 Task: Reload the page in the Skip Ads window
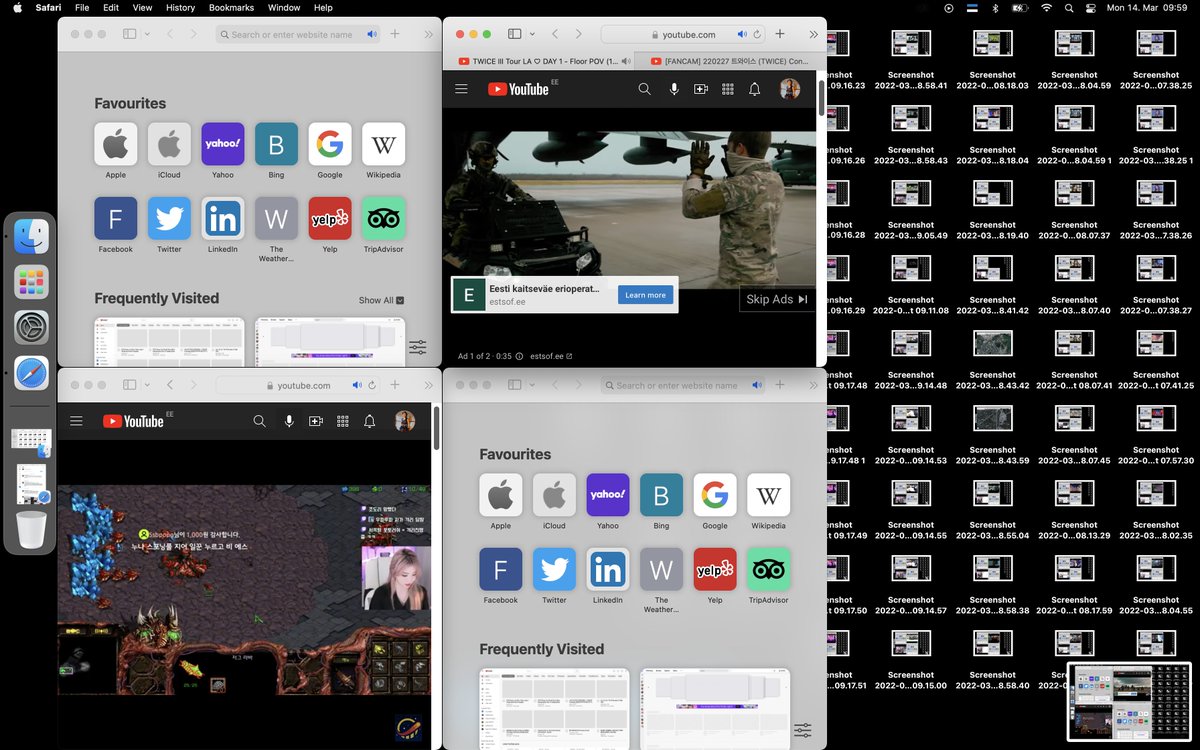coord(757,34)
